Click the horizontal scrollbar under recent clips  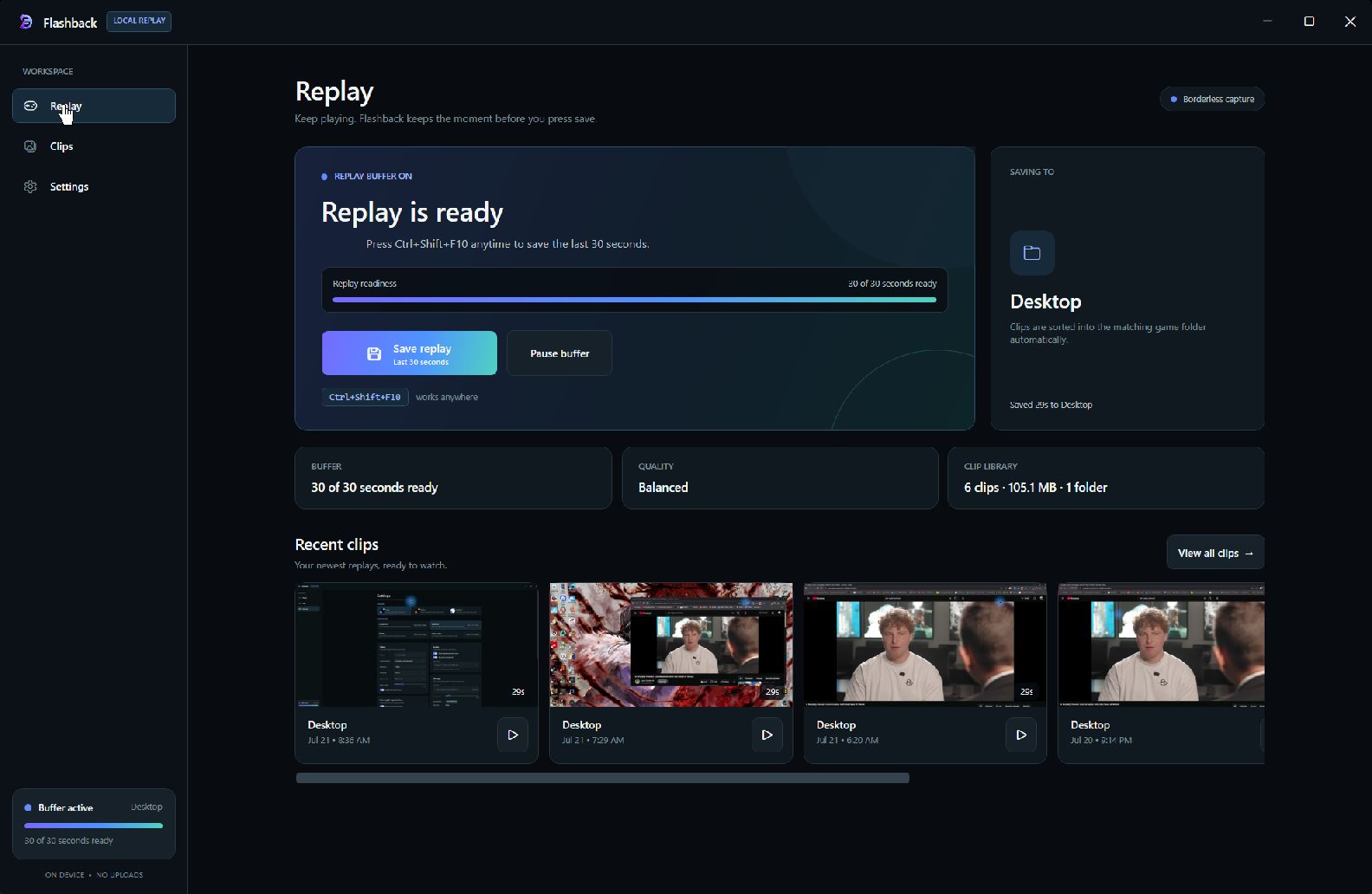pyautogui.click(x=603, y=778)
